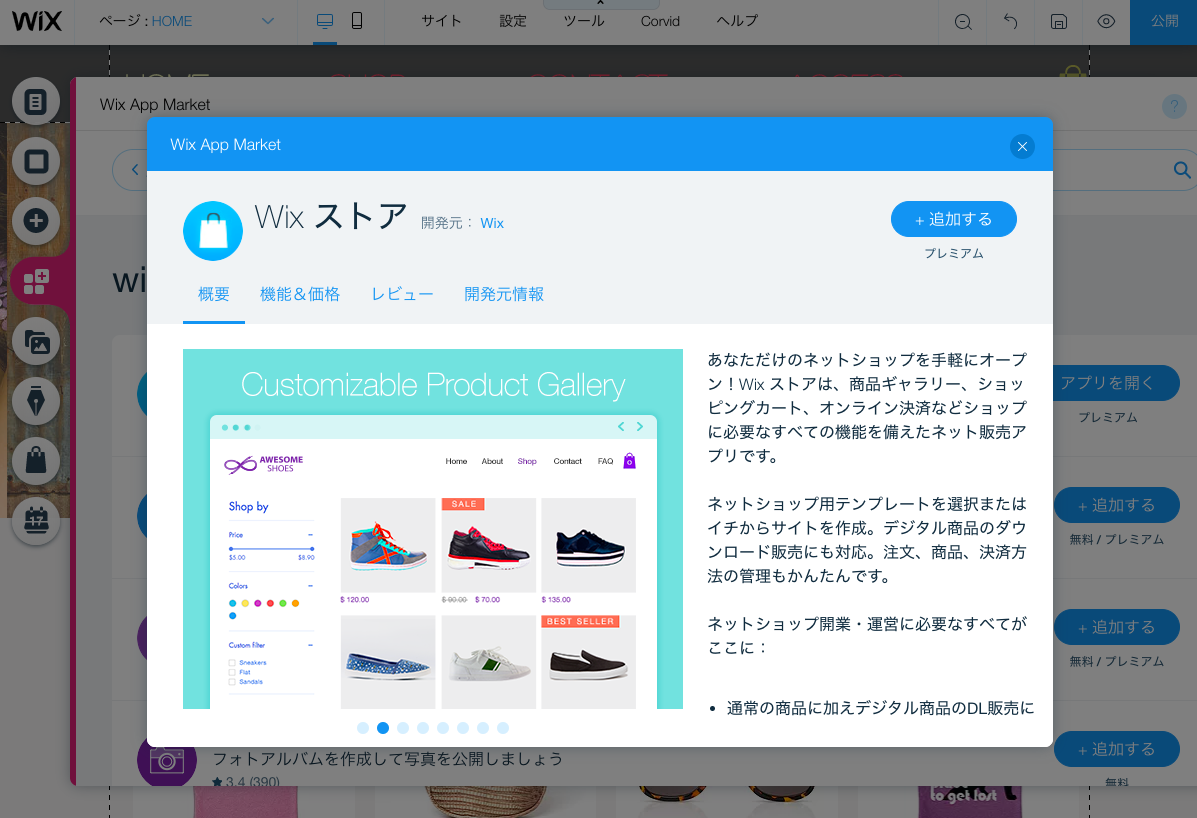
Task: Click the App Market help question icon
Action: click(1173, 106)
